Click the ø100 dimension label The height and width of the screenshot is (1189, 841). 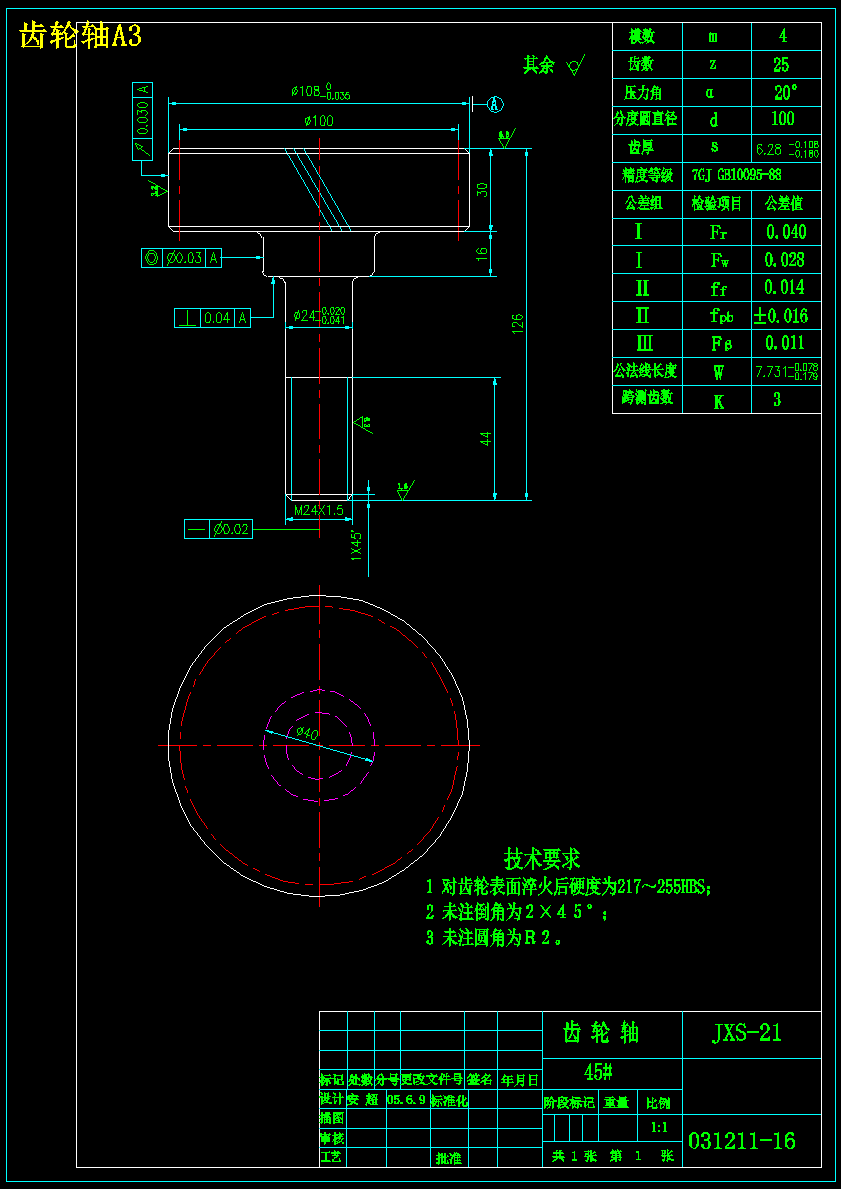[319, 121]
